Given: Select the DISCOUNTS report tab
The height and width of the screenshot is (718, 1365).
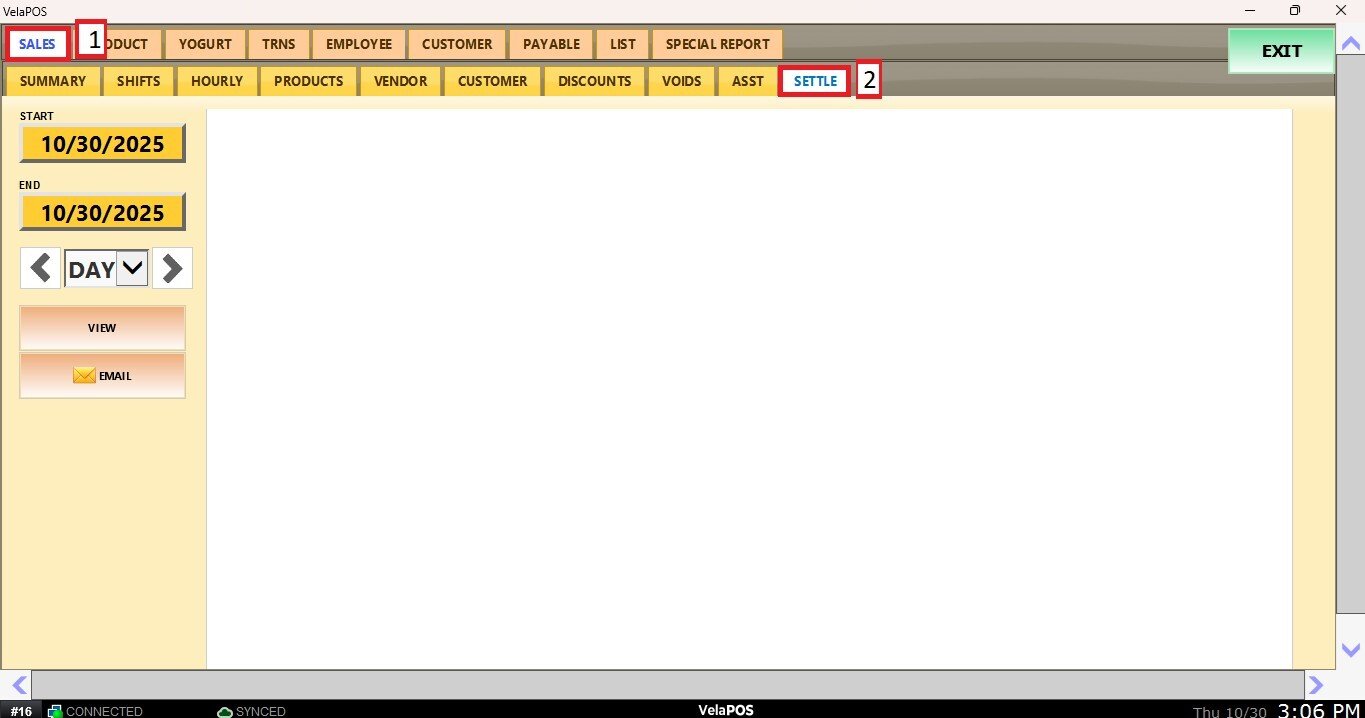Looking at the screenshot, I should [x=594, y=81].
